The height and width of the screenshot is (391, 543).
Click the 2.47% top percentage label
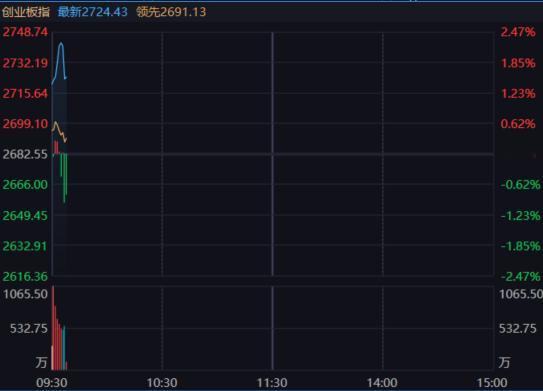click(x=518, y=32)
